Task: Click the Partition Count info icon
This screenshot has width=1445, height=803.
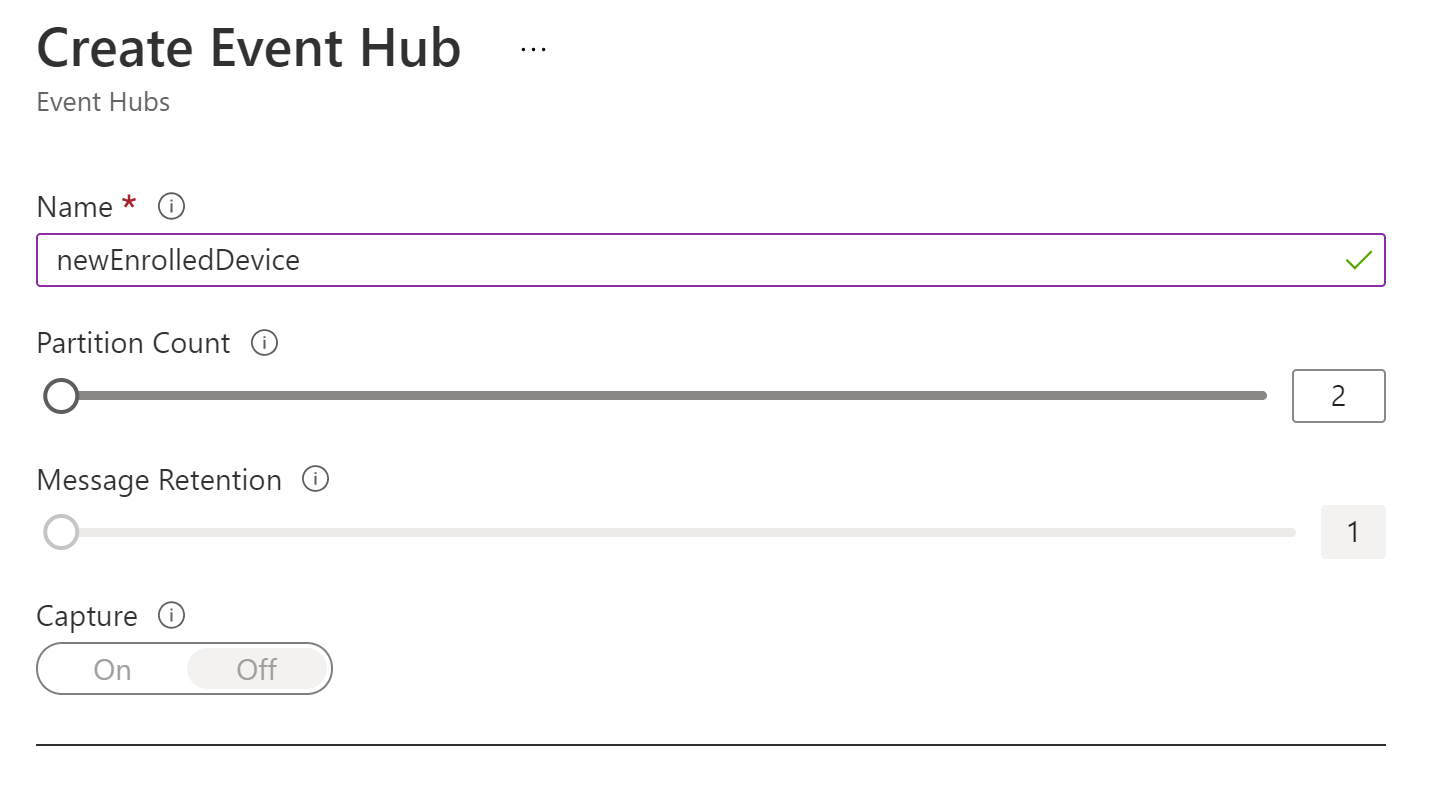Action: (x=264, y=344)
